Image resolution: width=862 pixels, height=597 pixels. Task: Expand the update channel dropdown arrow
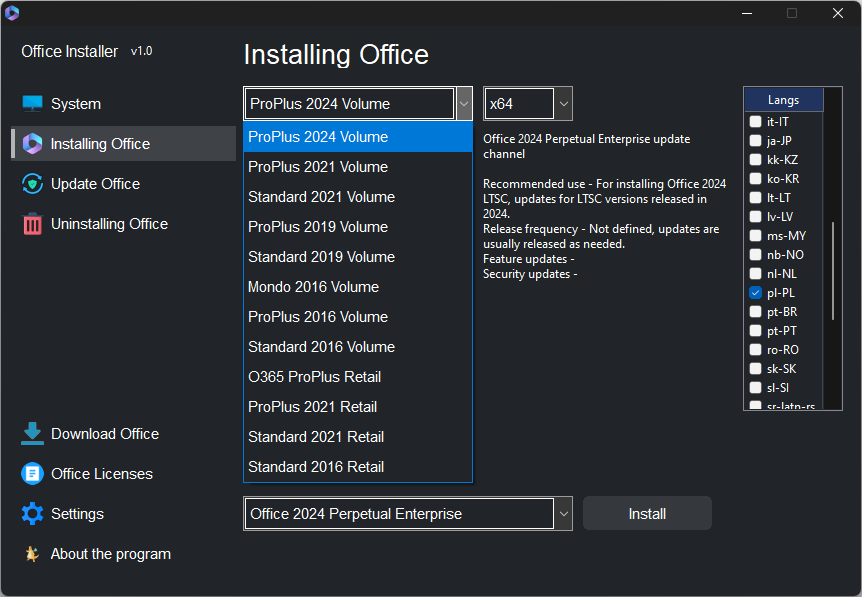563,513
